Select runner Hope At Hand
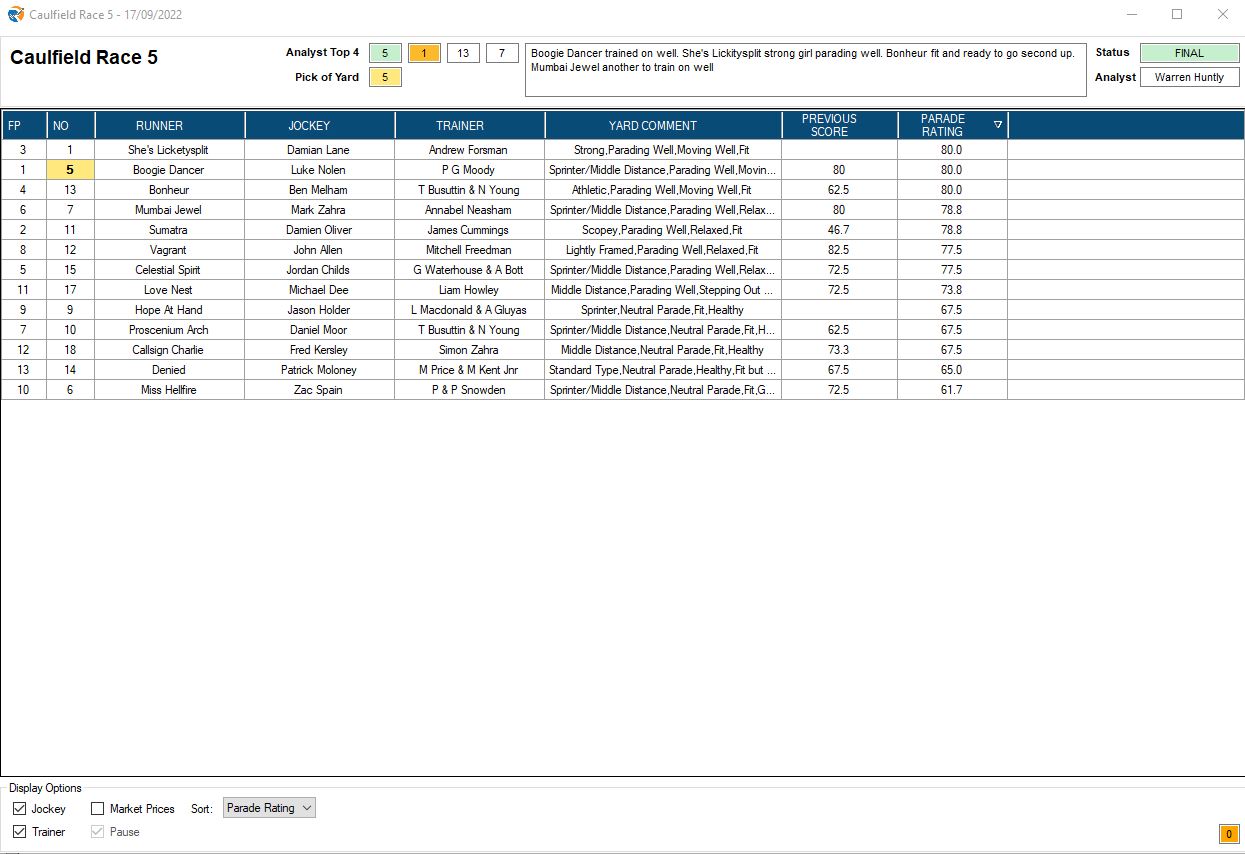1245x854 pixels. [169, 310]
